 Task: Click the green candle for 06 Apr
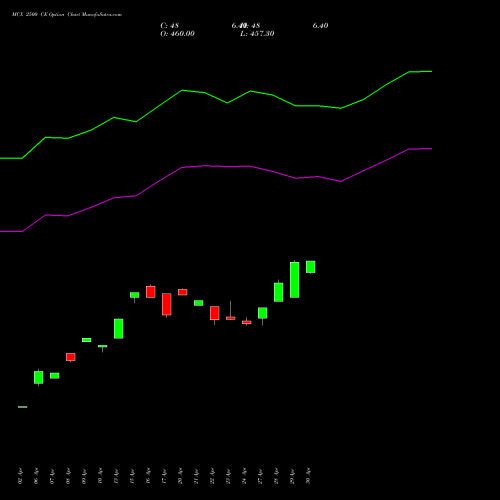pyautogui.click(x=39, y=377)
